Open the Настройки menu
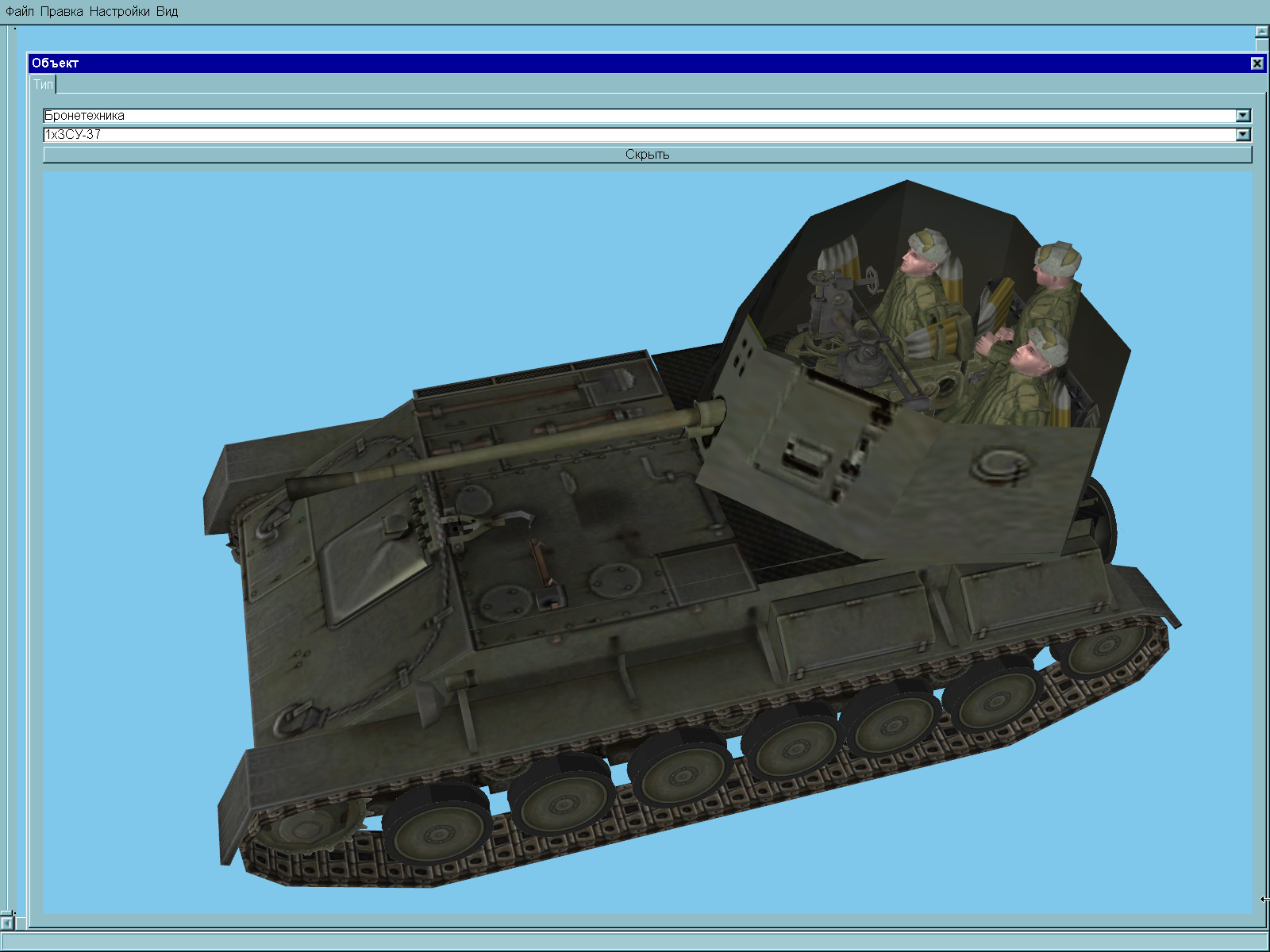This screenshot has height=952, width=1270. coord(119,11)
